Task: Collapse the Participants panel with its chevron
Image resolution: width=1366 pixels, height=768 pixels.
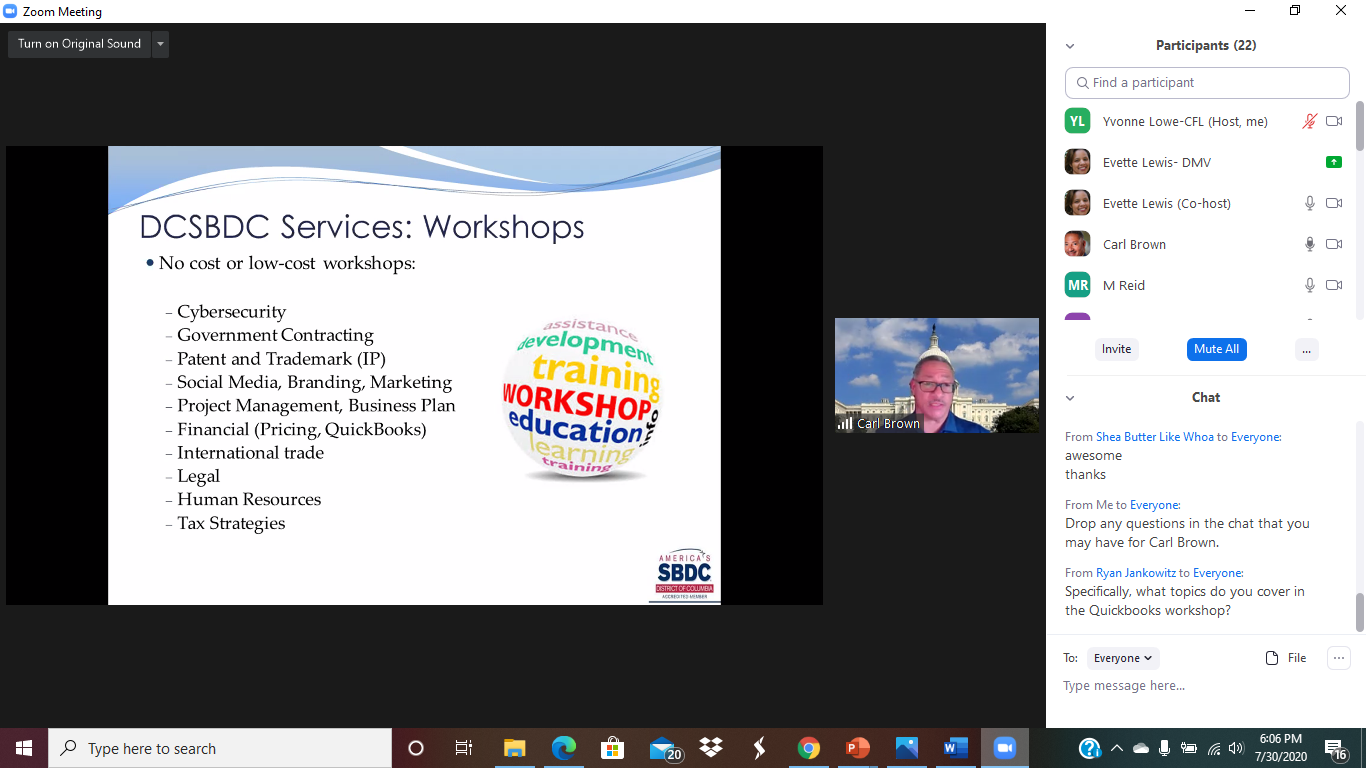Action: [x=1070, y=46]
